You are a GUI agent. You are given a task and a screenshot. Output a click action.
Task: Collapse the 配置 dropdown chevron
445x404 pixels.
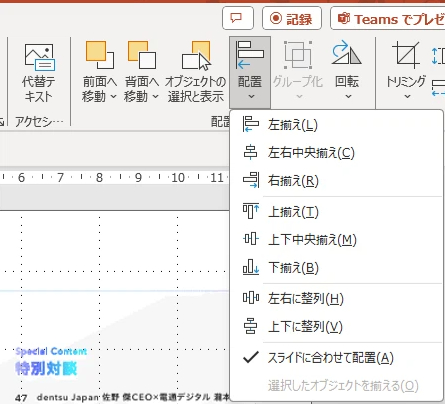click(251, 97)
